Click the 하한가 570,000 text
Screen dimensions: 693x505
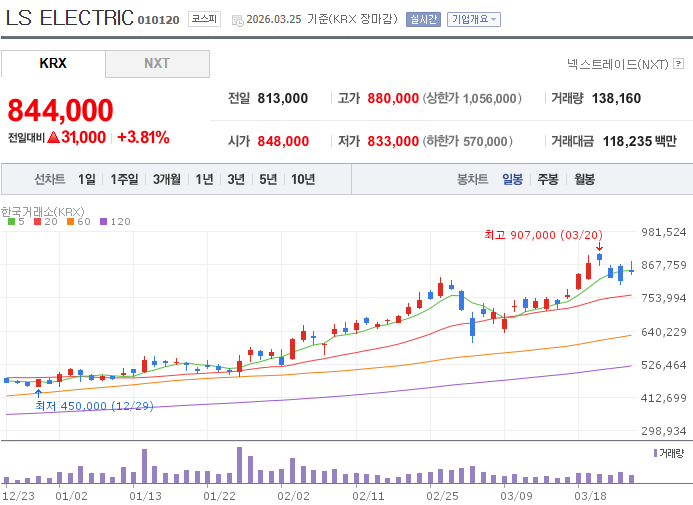468,141
